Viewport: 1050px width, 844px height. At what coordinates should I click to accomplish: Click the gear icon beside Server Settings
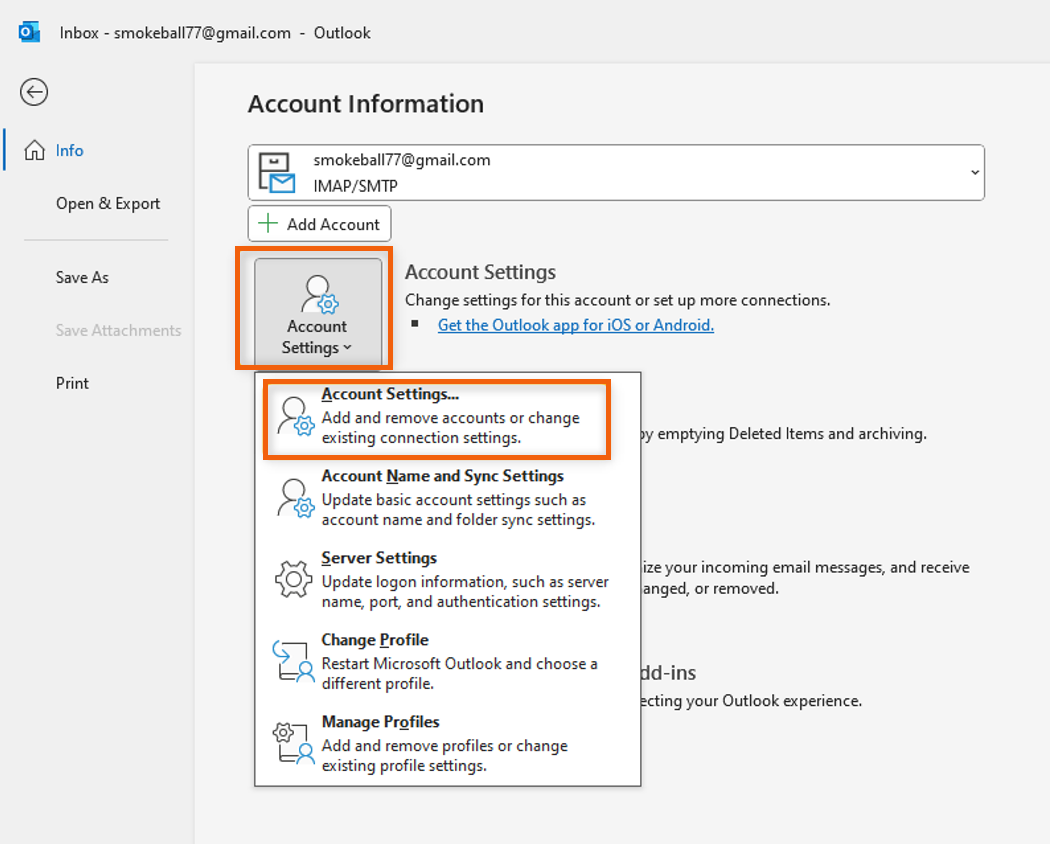click(293, 579)
